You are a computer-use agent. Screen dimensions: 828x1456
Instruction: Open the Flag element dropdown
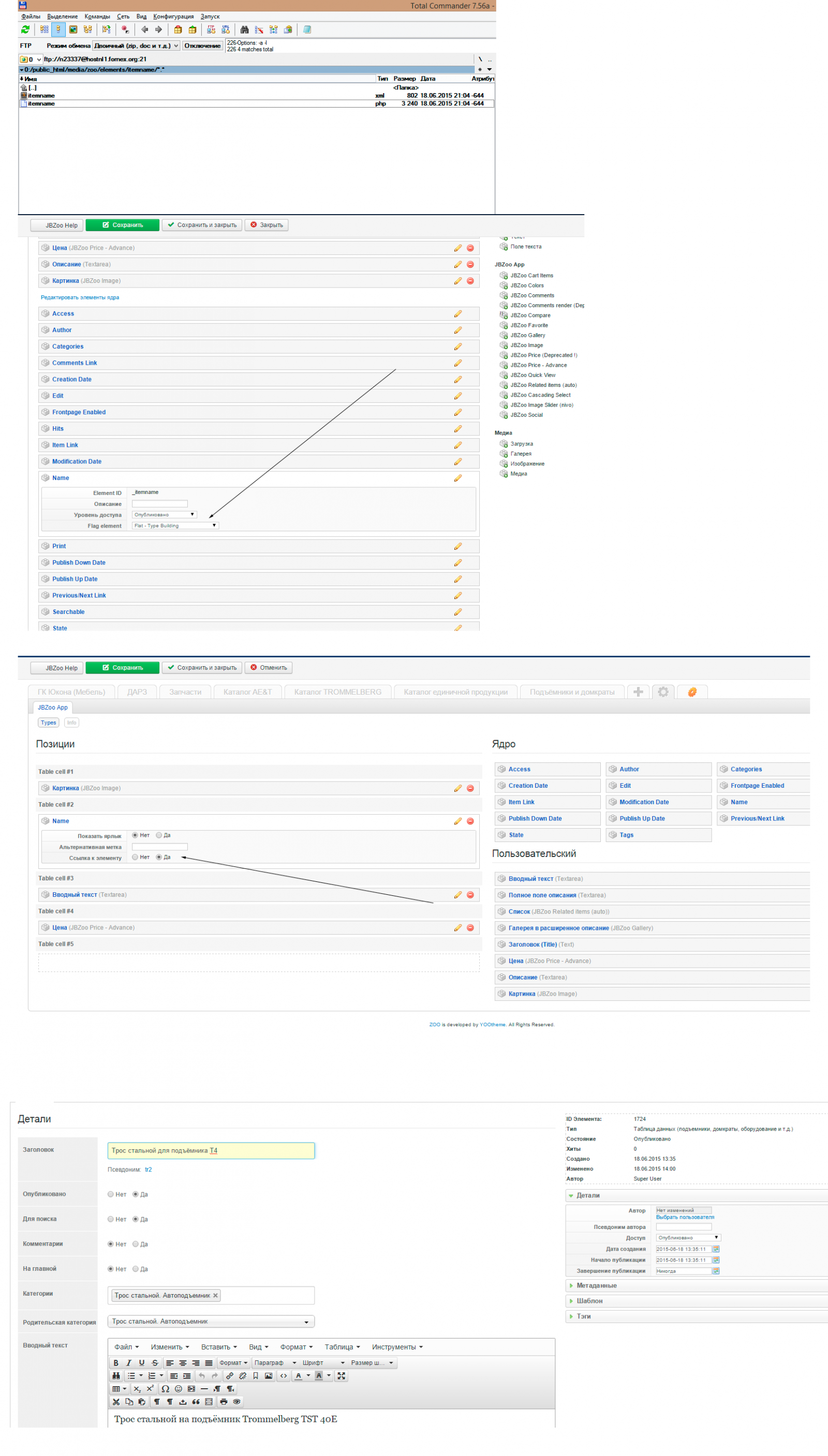(x=175, y=526)
